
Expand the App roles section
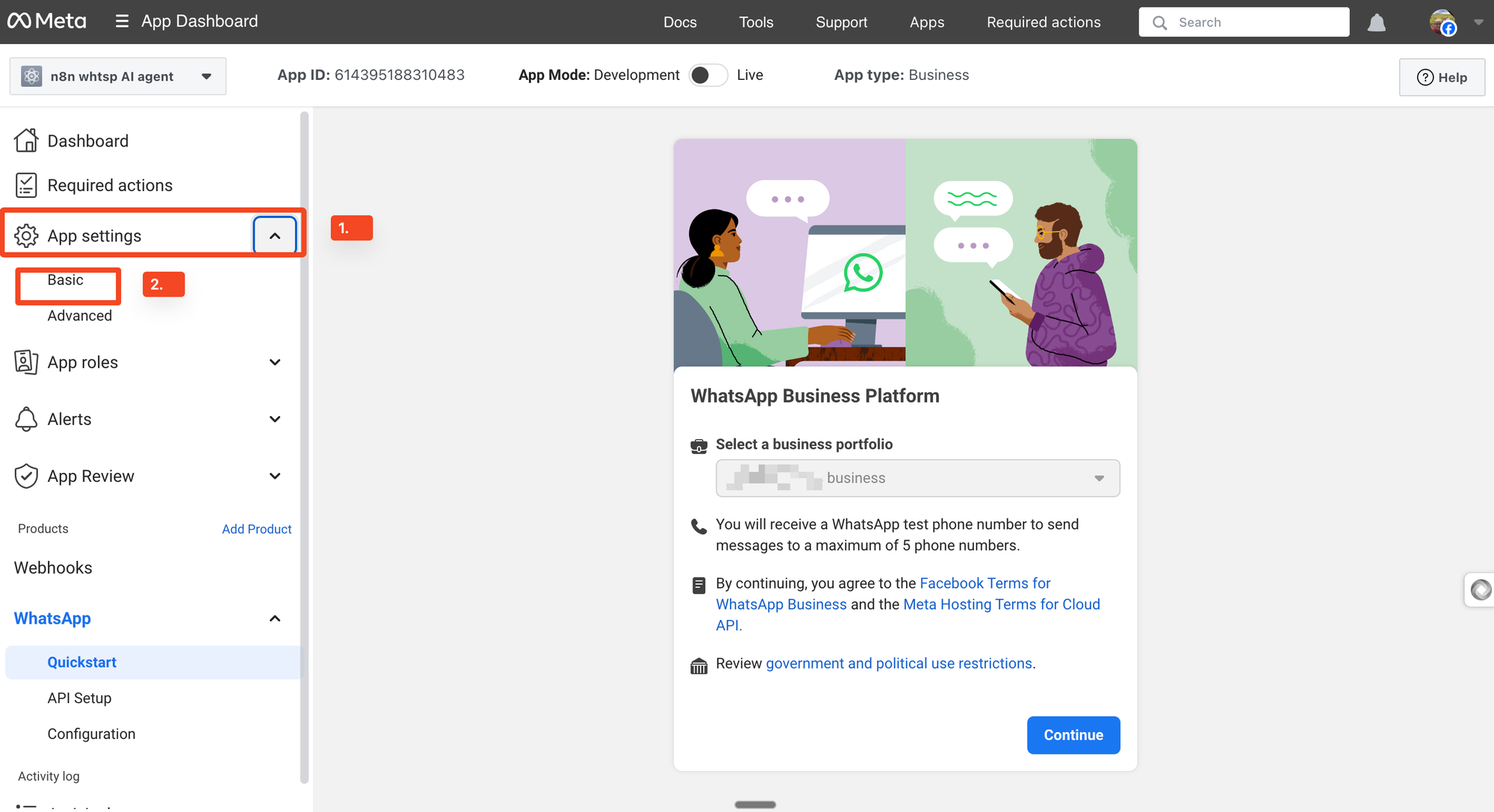click(x=275, y=362)
